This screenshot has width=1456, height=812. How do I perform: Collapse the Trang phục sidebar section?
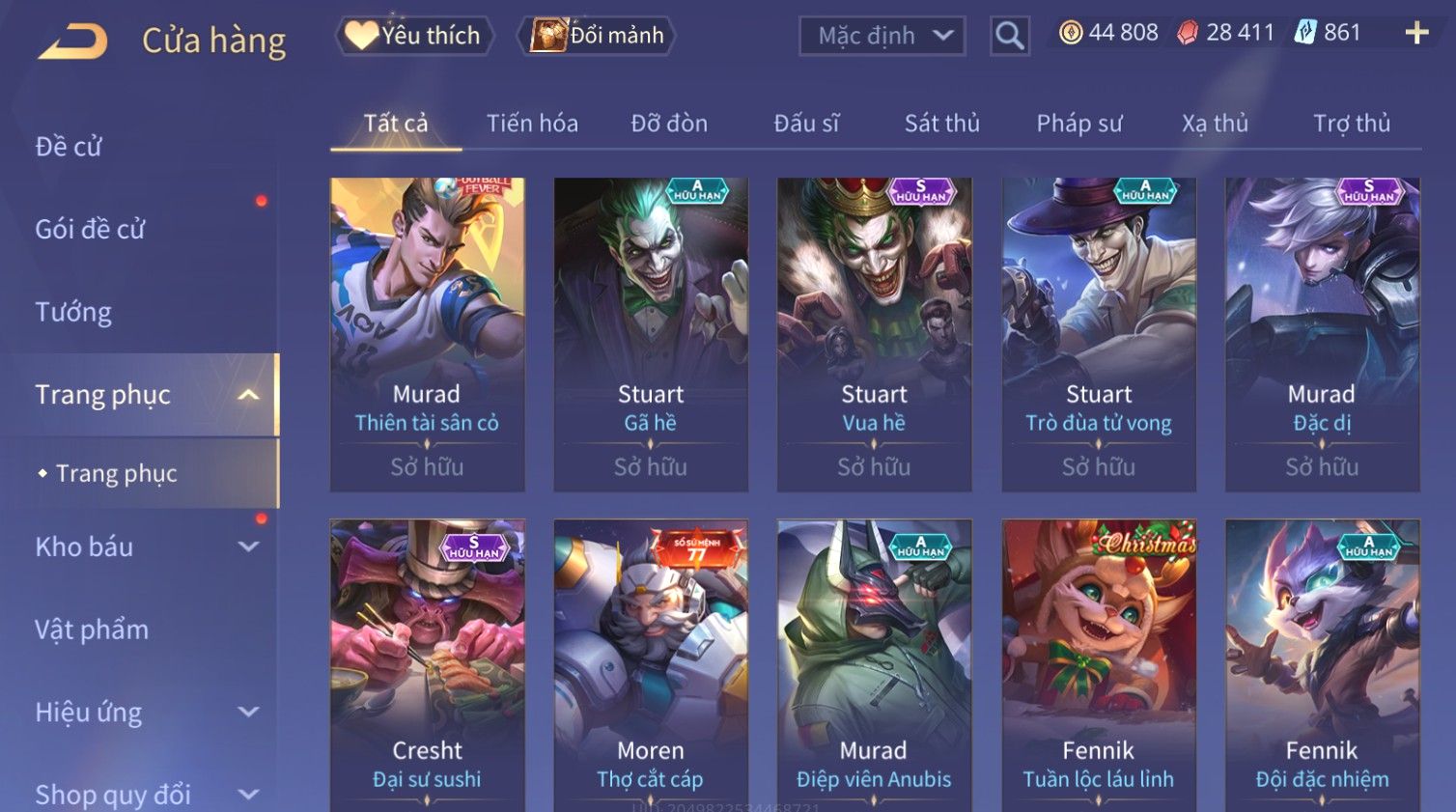point(247,395)
